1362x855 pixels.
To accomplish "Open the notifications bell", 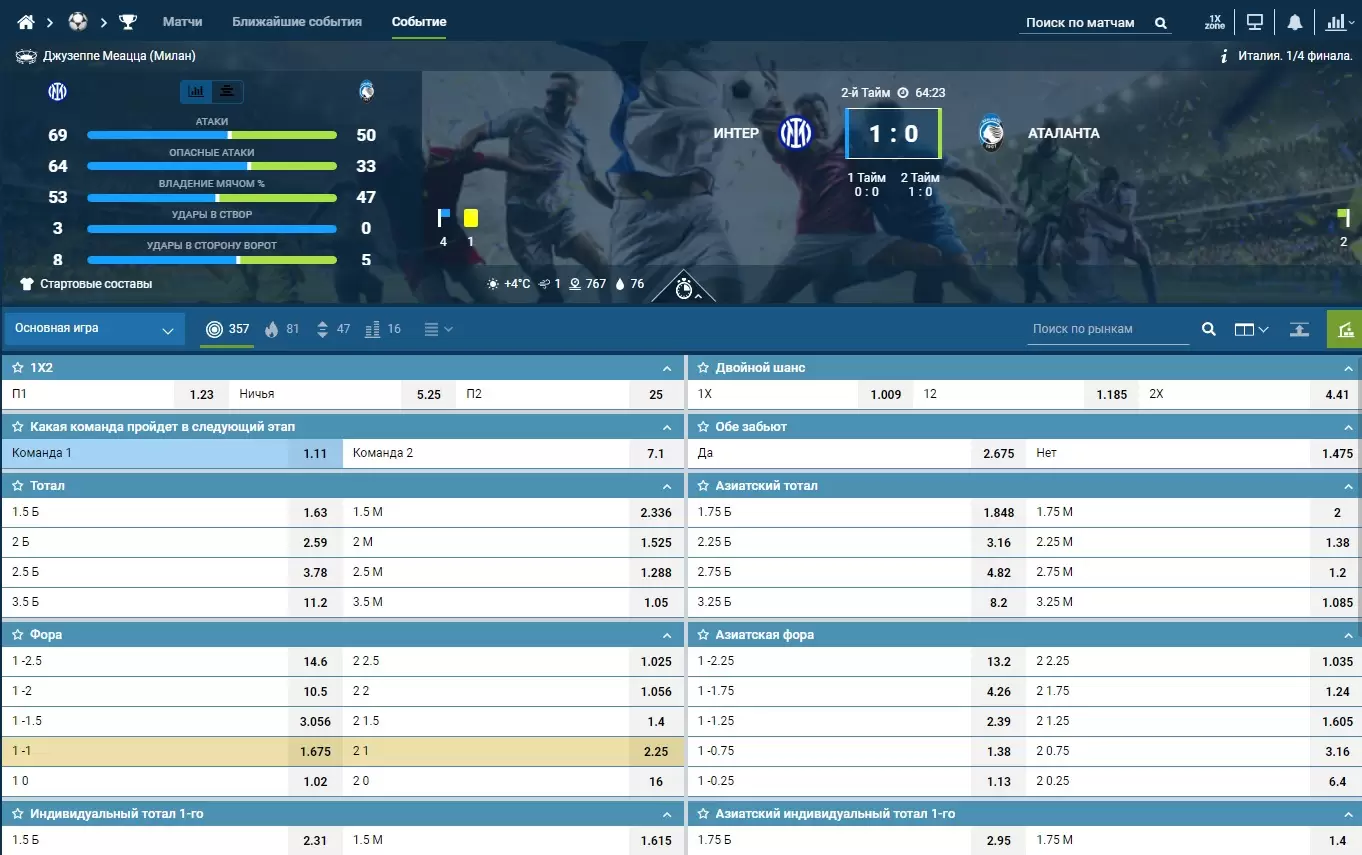I will (x=1295, y=22).
